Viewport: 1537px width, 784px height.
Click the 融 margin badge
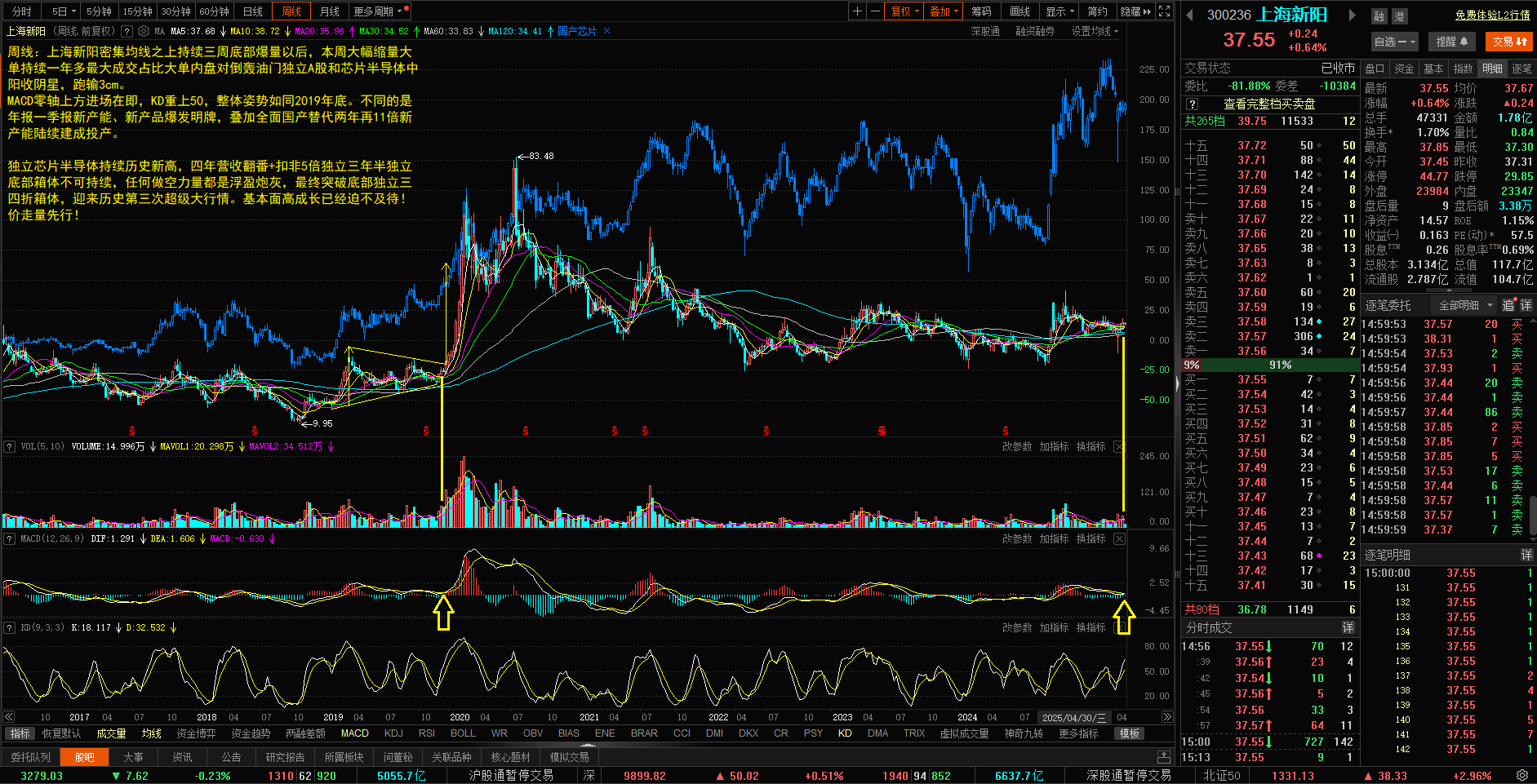pos(1379,16)
